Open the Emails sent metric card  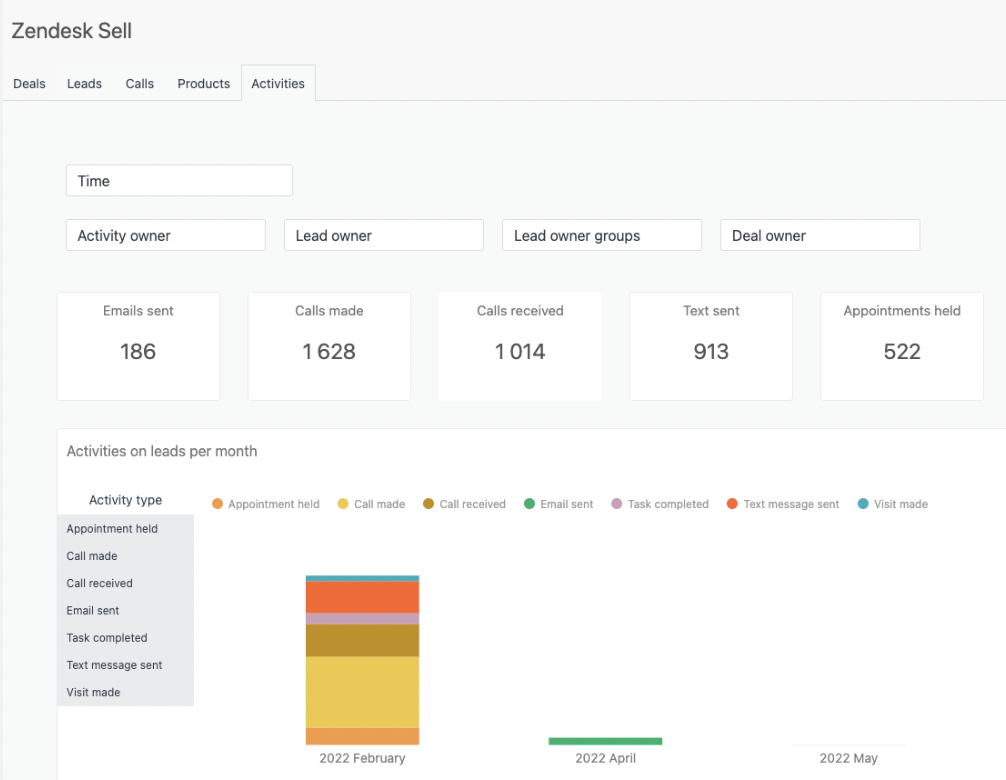coord(138,345)
